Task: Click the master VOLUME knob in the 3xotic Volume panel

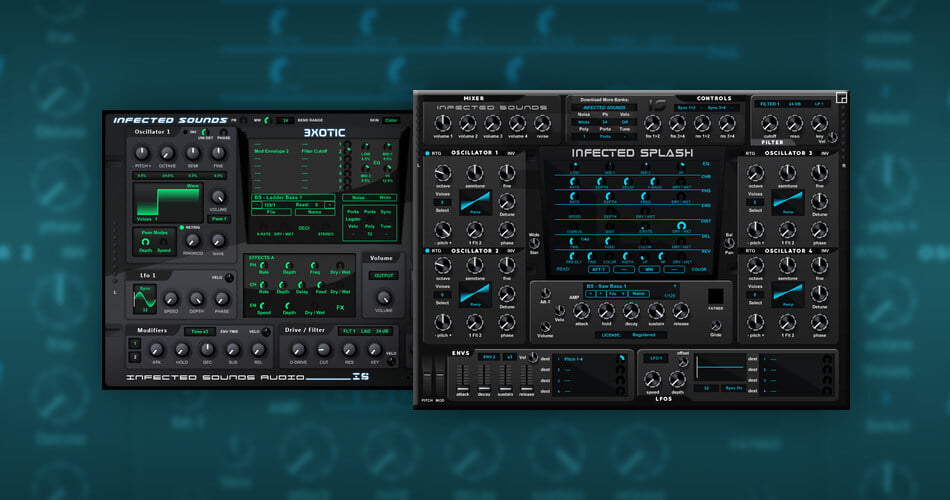Action: (x=384, y=298)
